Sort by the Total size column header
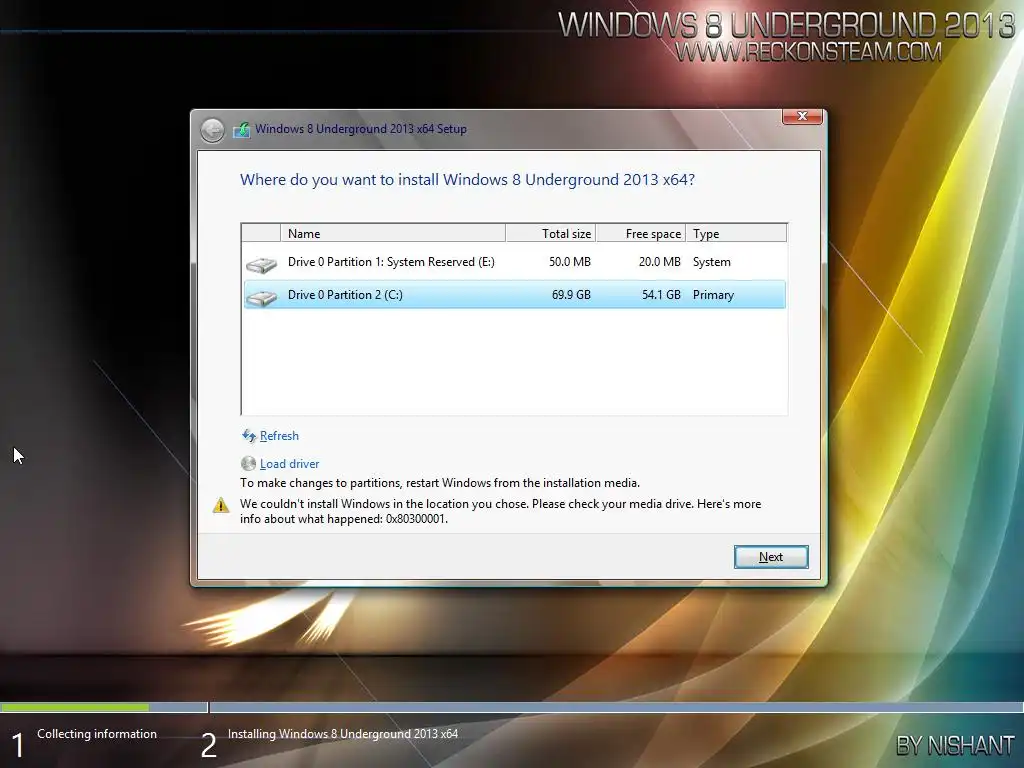The height and width of the screenshot is (768, 1024). pos(551,233)
